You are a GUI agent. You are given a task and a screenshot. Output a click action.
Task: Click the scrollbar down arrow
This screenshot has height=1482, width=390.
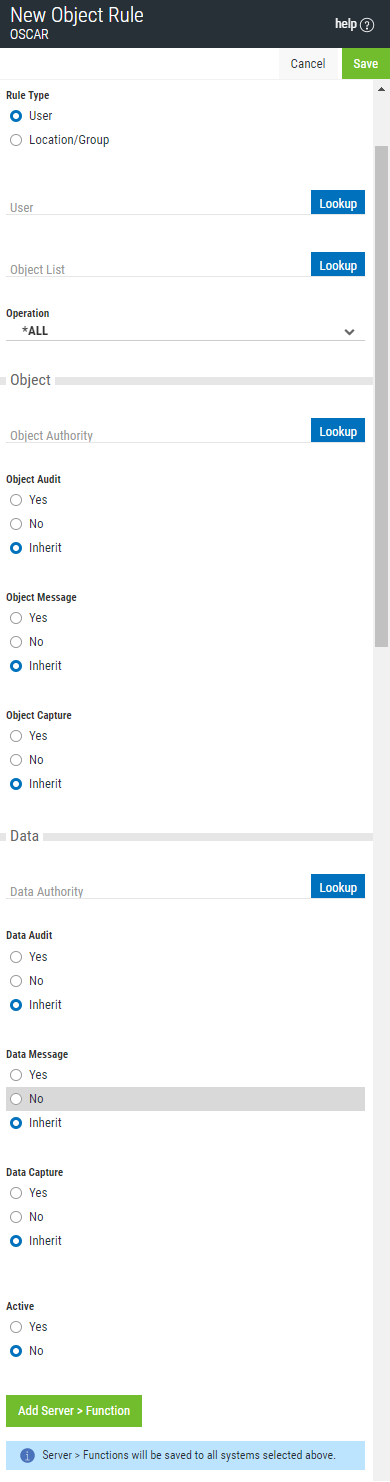click(x=381, y=1473)
